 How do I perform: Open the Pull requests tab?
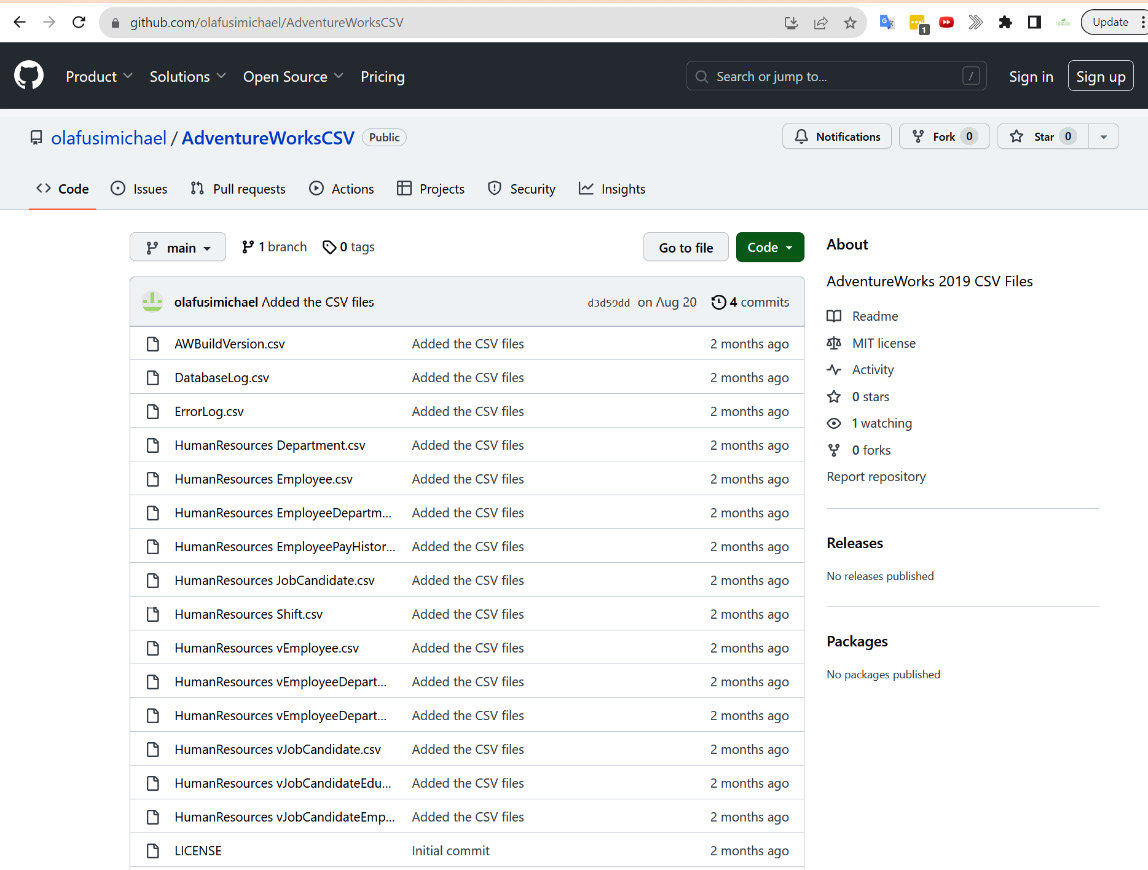tap(238, 189)
